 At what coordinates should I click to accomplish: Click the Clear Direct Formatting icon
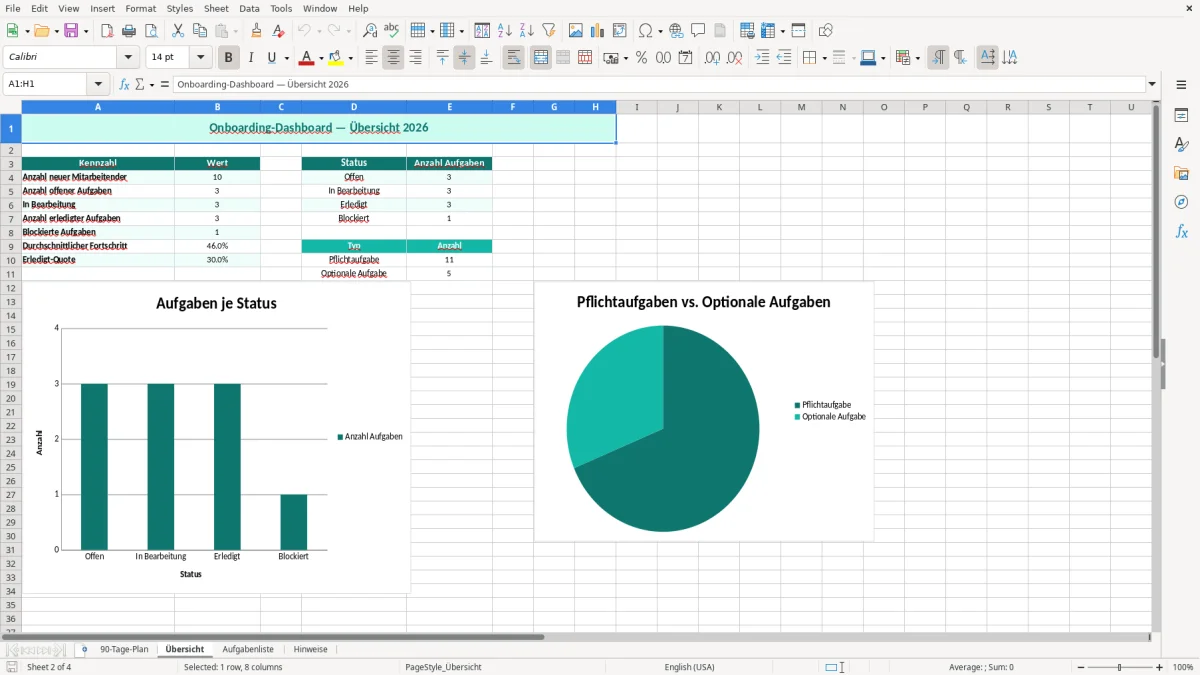click(279, 31)
